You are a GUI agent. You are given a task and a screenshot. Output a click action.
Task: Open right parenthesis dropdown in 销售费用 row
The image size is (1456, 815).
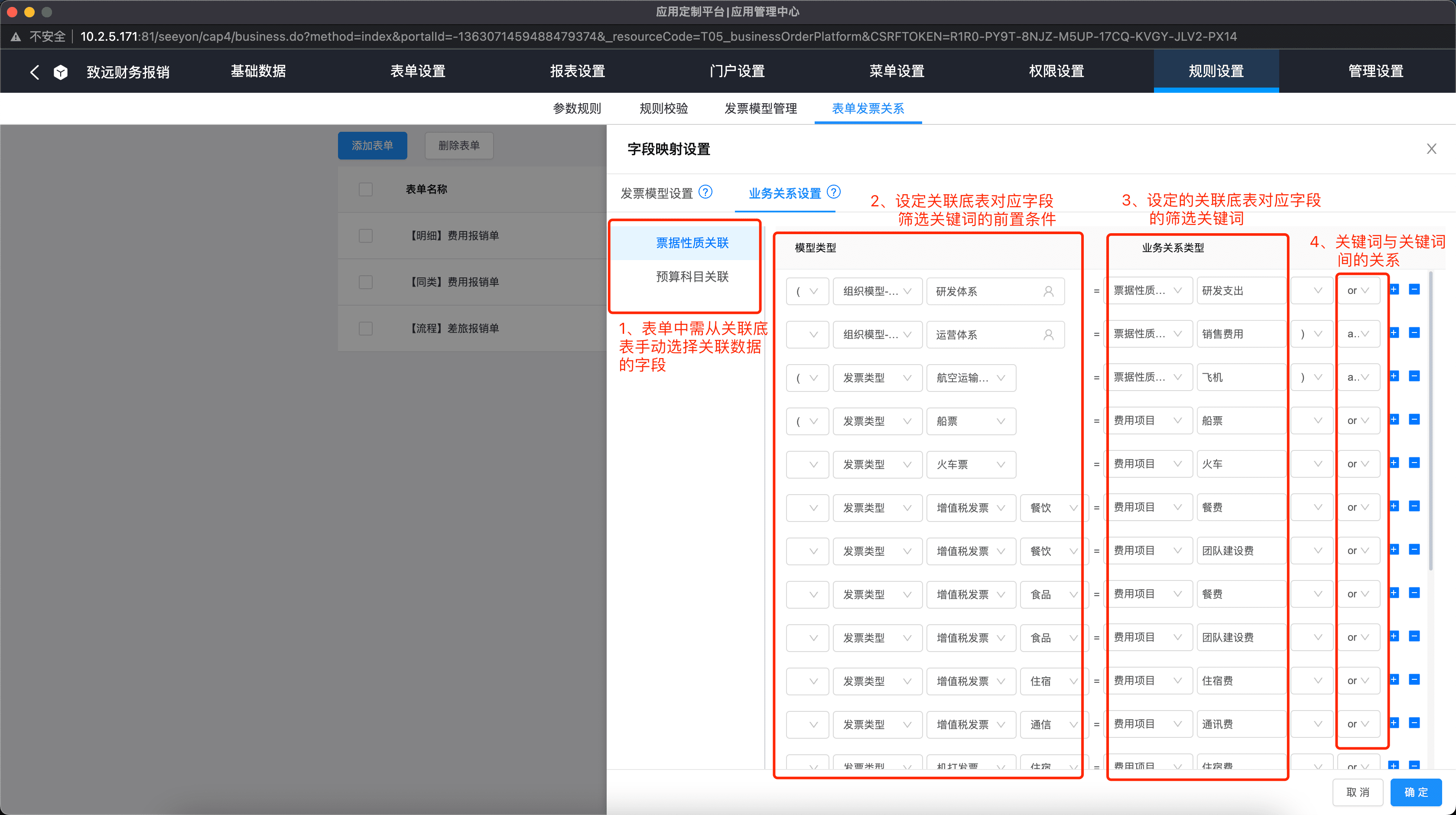click(1313, 334)
